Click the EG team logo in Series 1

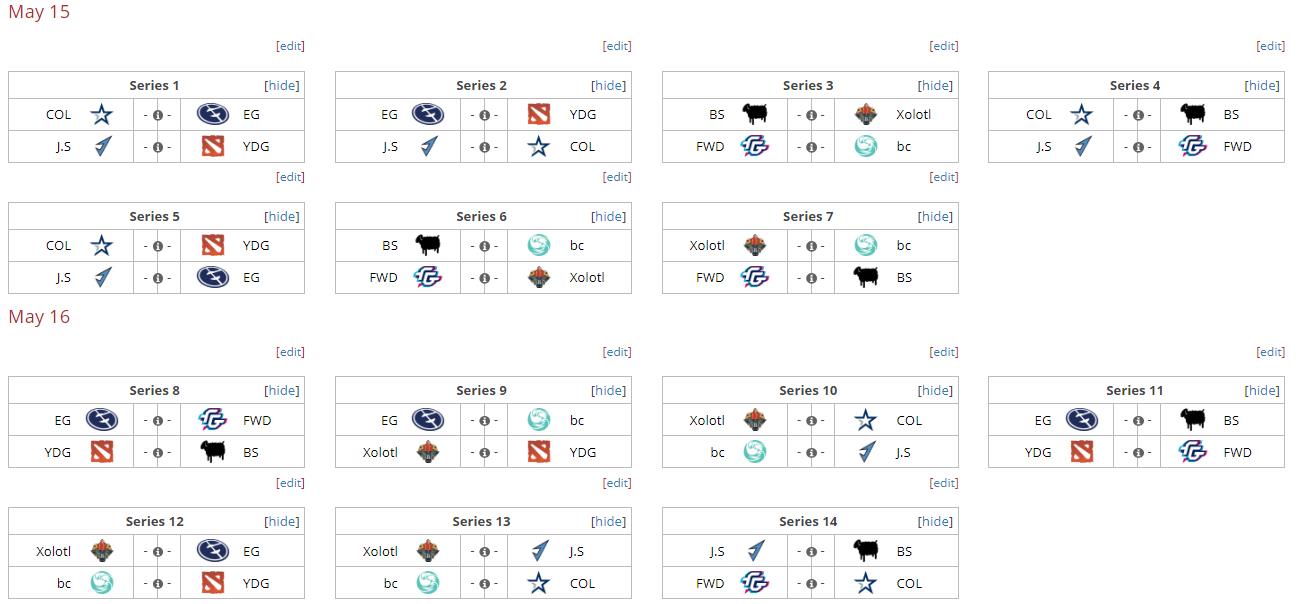[x=213, y=115]
